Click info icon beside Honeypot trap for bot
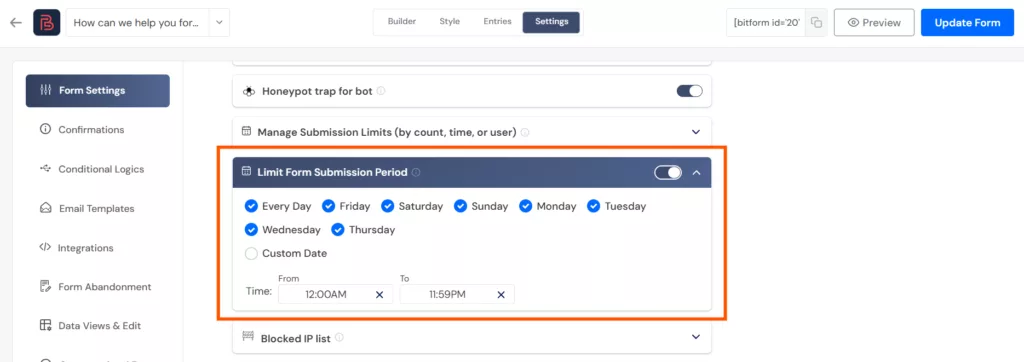This screenshot has height=362, width=1024. 381,91
